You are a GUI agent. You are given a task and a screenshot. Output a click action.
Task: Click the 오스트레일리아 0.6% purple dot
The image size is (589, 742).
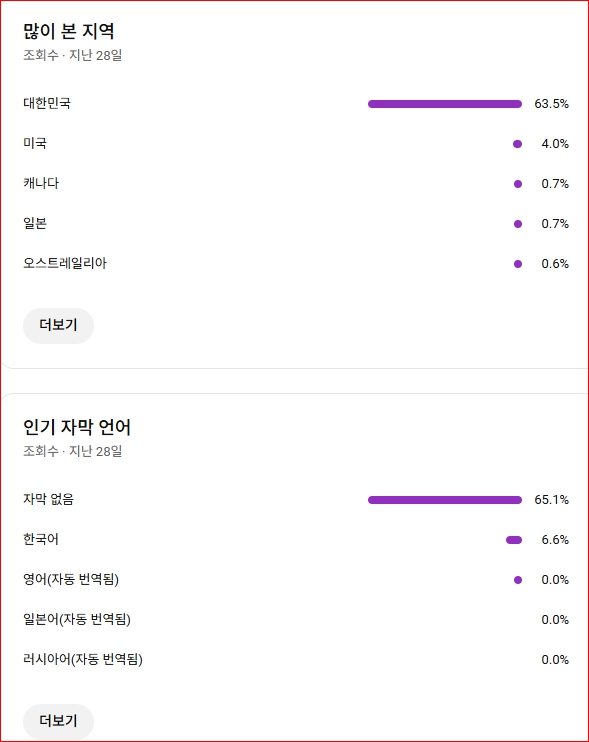[518, 264]
